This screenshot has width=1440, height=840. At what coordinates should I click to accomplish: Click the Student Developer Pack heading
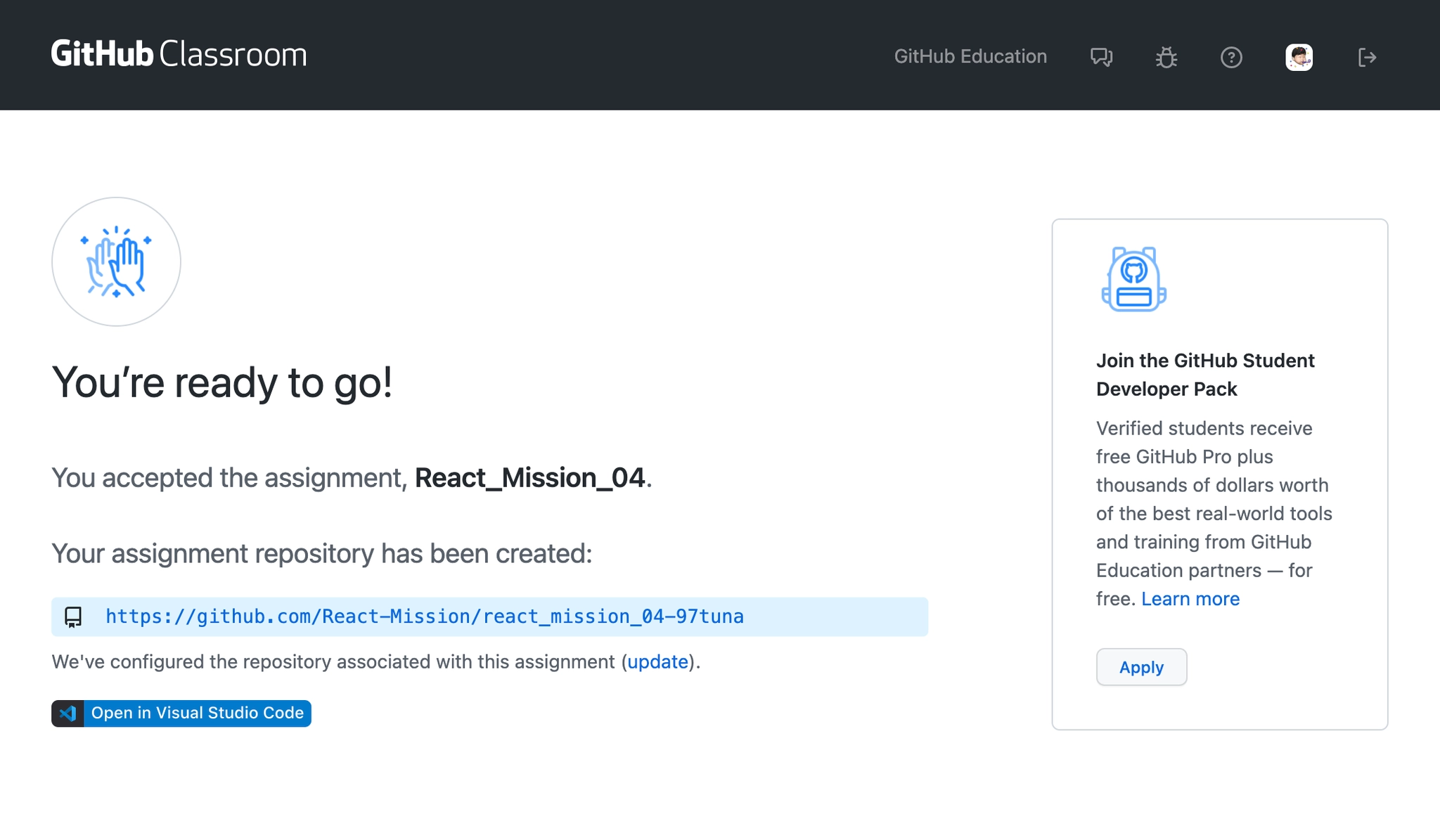point(1204,375)
